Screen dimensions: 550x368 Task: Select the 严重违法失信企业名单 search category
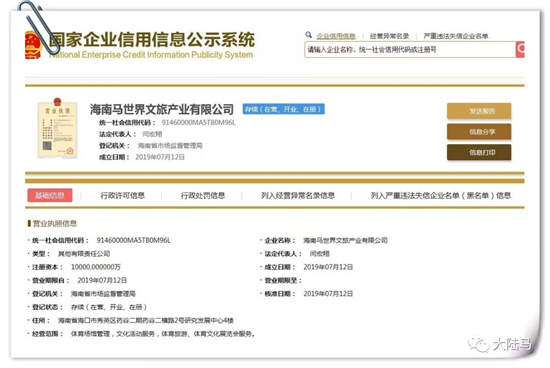click(456, 36)
